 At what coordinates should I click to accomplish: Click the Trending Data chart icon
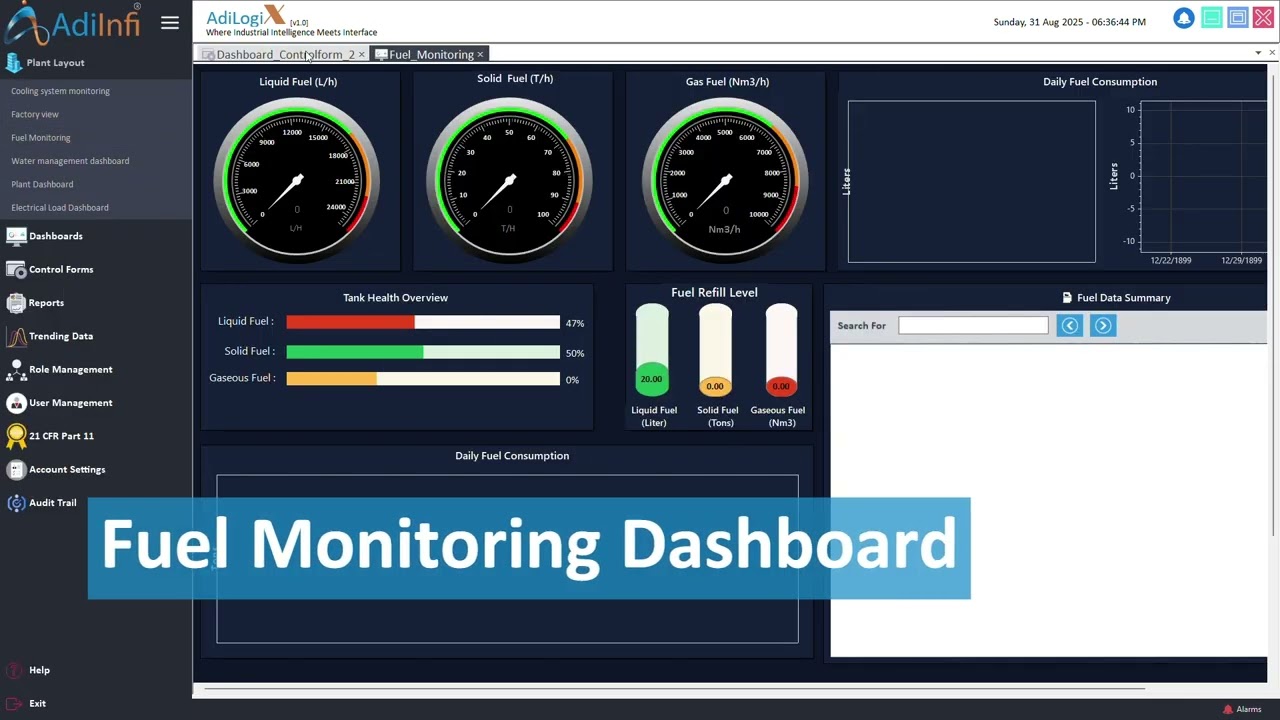[16, 336]
